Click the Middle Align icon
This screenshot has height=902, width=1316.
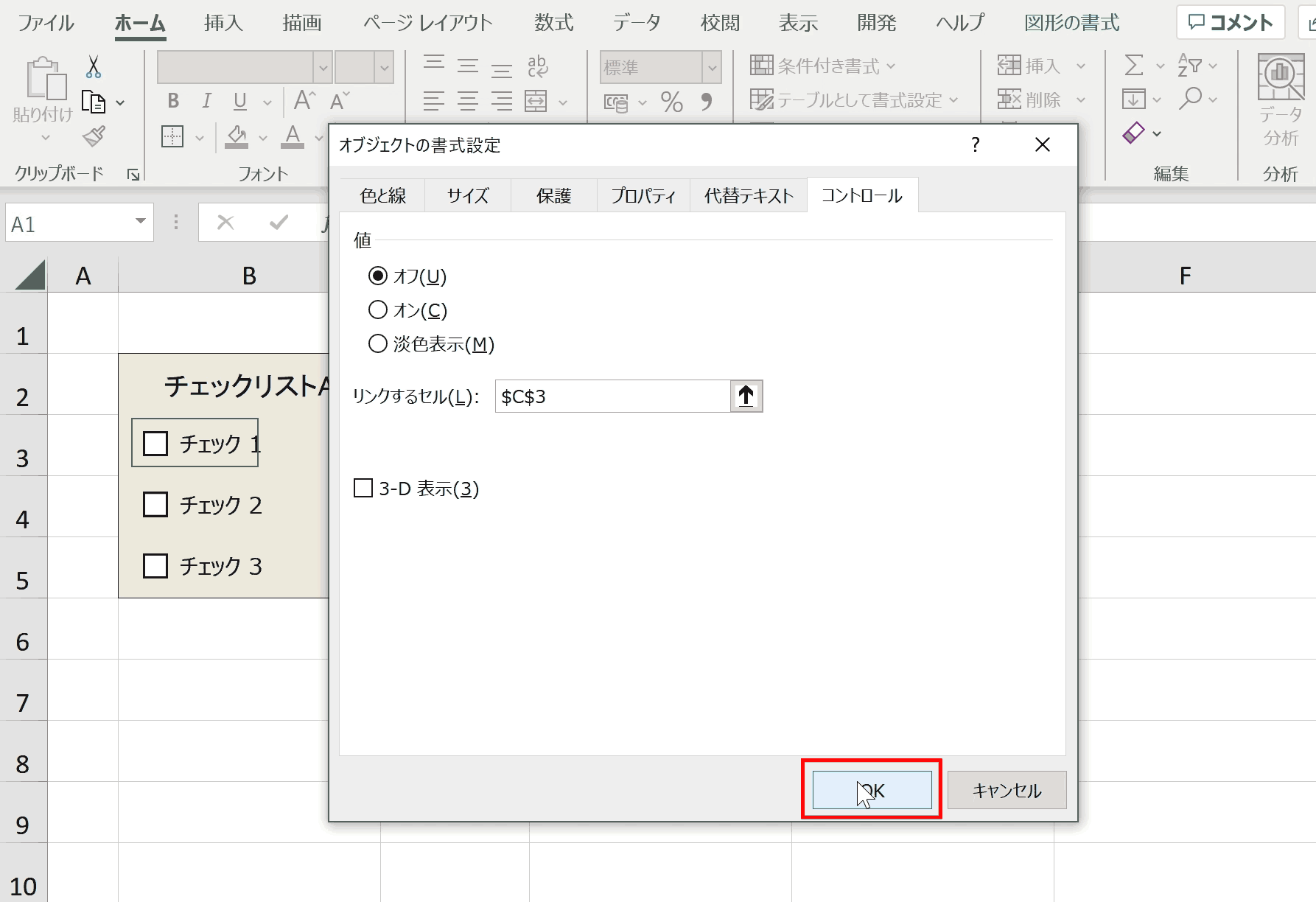[x=468, y=66]
